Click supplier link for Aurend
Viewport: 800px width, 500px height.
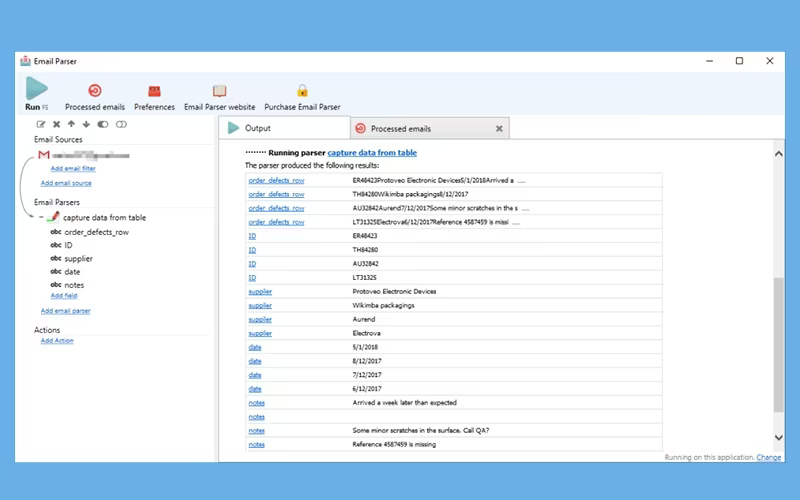pos(260,319)
